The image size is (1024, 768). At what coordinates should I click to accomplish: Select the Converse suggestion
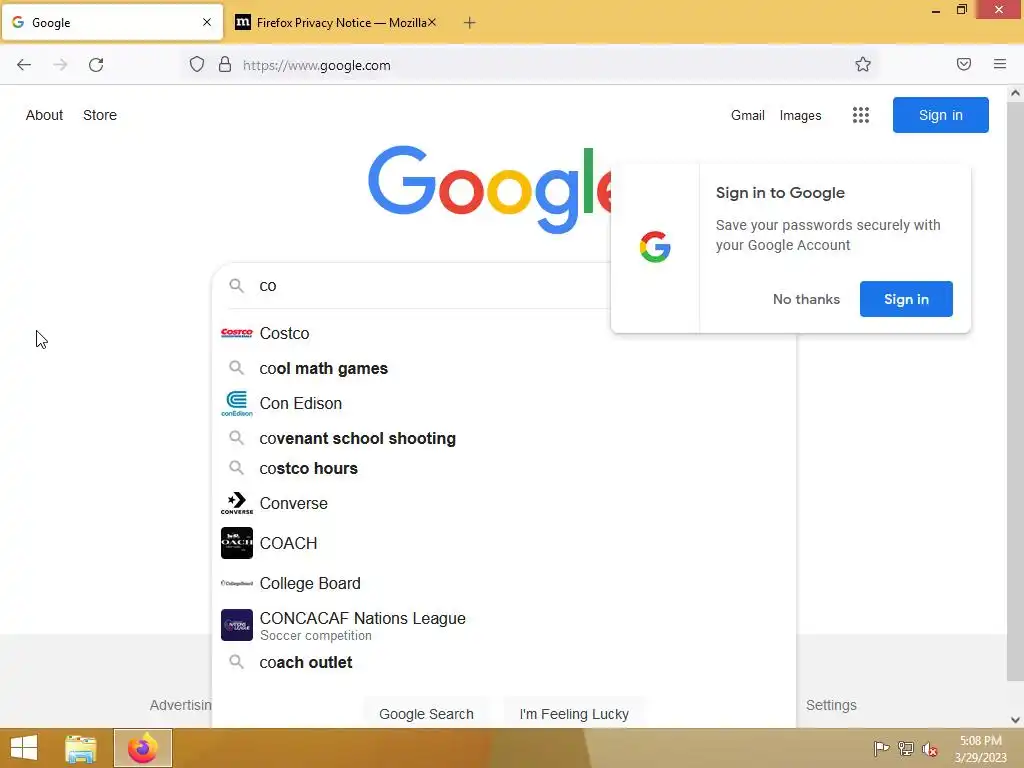(x=504, y=504)
